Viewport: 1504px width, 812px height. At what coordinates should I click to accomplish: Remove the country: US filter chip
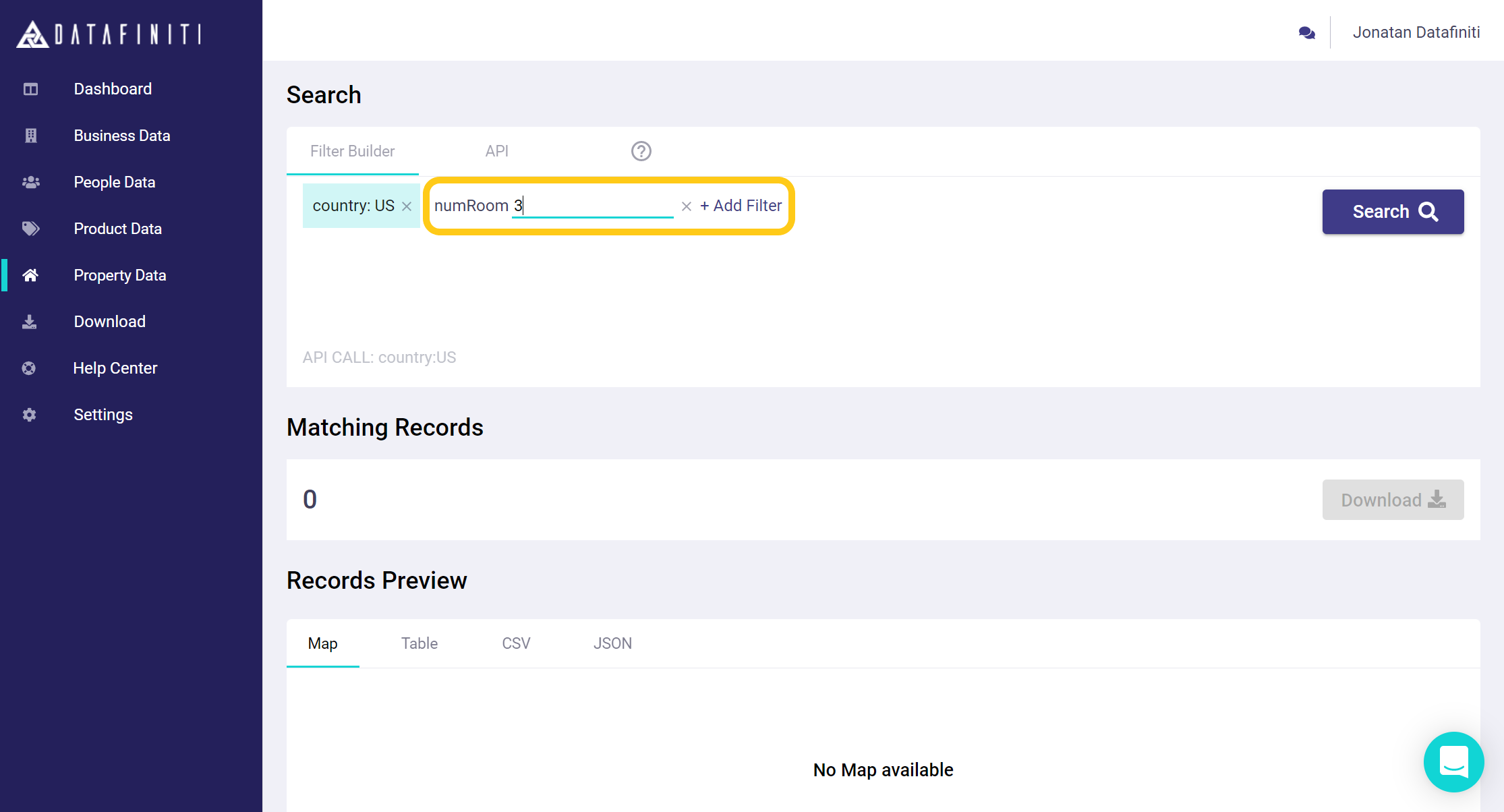tap(407, 206)
